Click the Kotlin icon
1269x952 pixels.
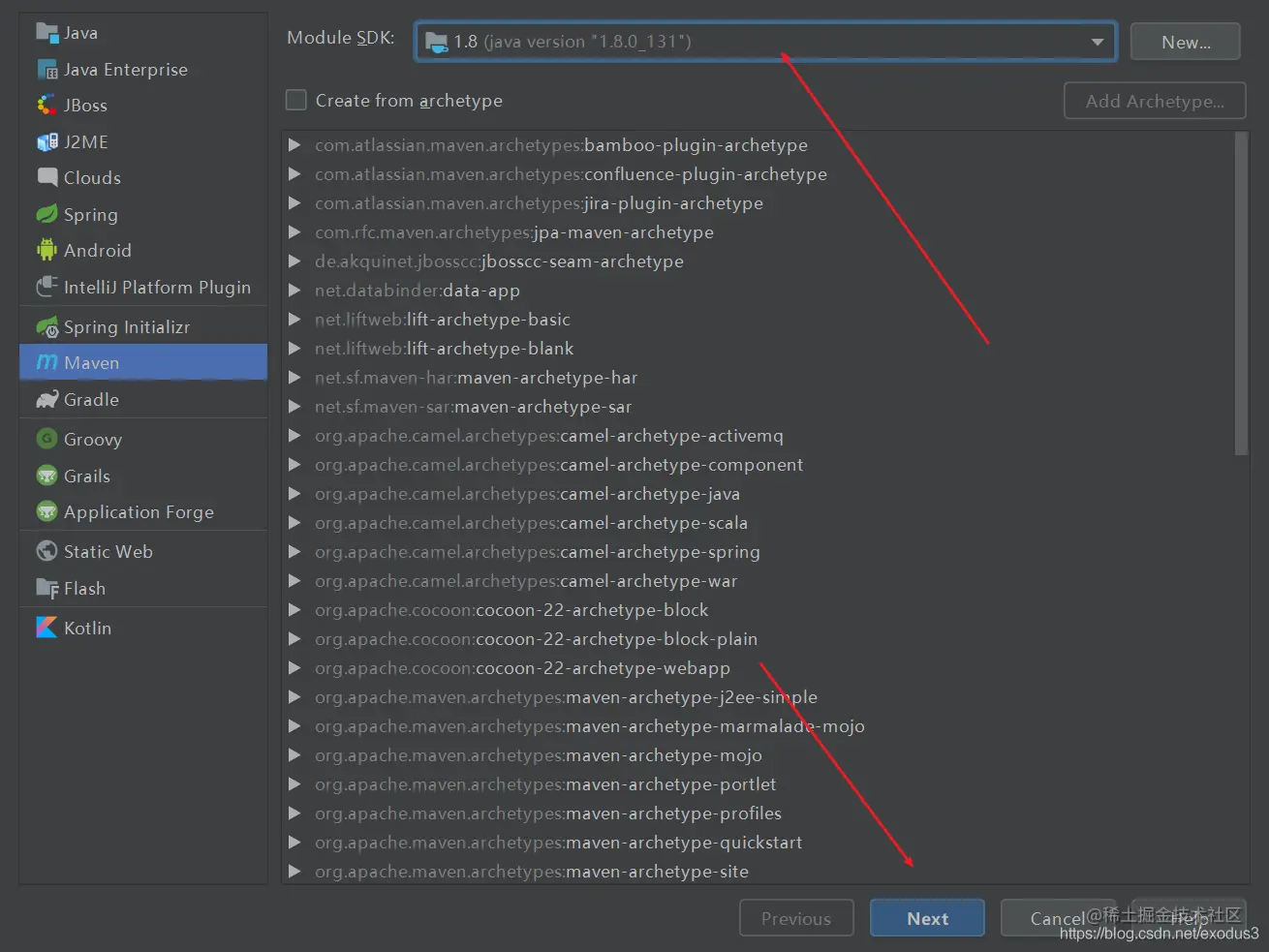(x=46, y=629)
